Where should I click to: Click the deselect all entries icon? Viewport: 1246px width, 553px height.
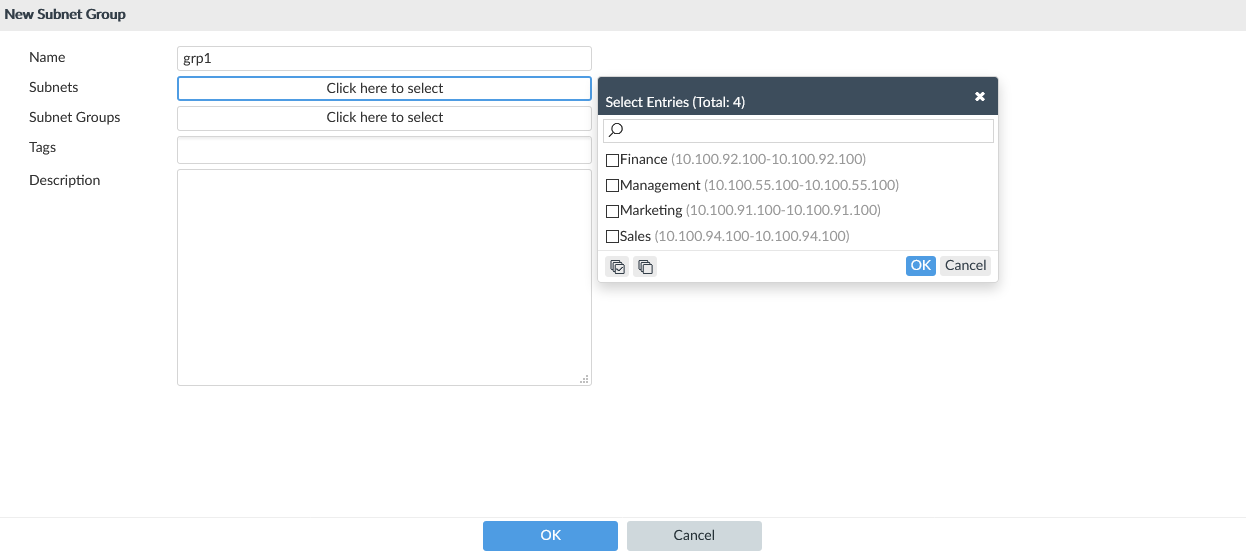645,267
